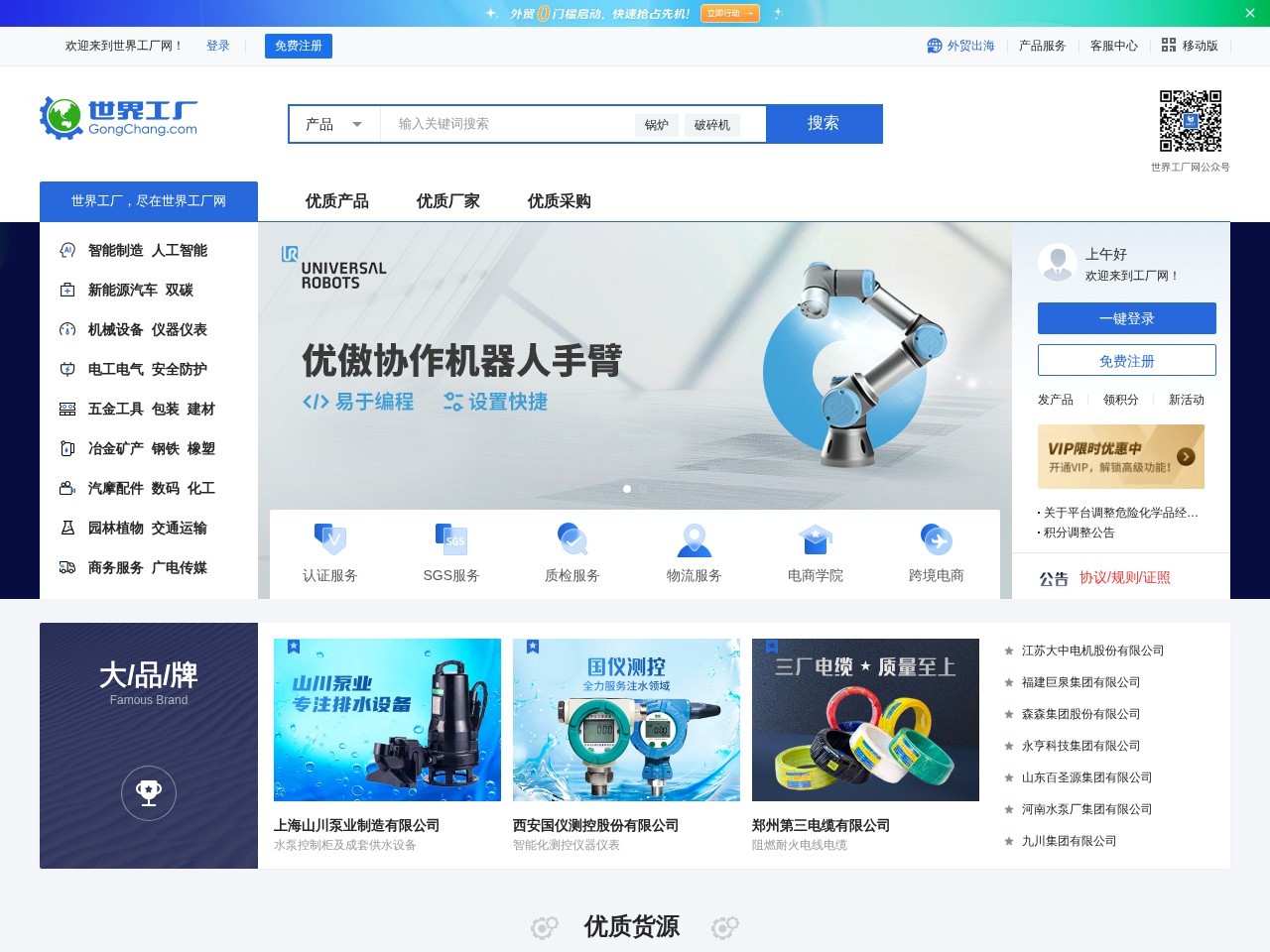Open 关于平台调整危险化学品 notice
The height and width of the screenshot is (952, 1270).
(x=1119, y=513)
